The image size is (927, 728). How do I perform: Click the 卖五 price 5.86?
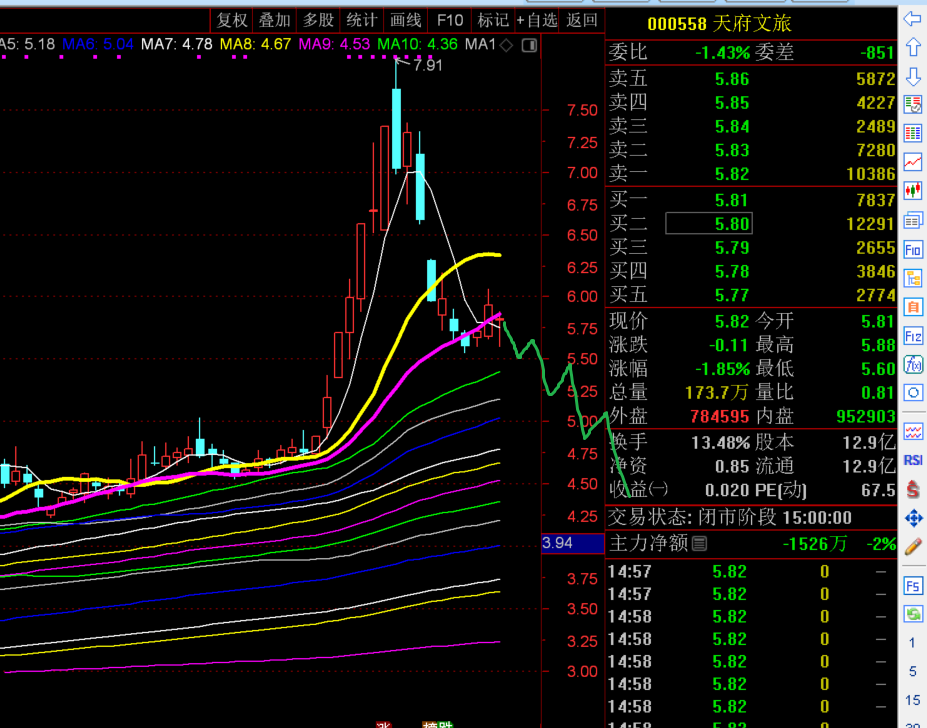(x=732, y=79)
